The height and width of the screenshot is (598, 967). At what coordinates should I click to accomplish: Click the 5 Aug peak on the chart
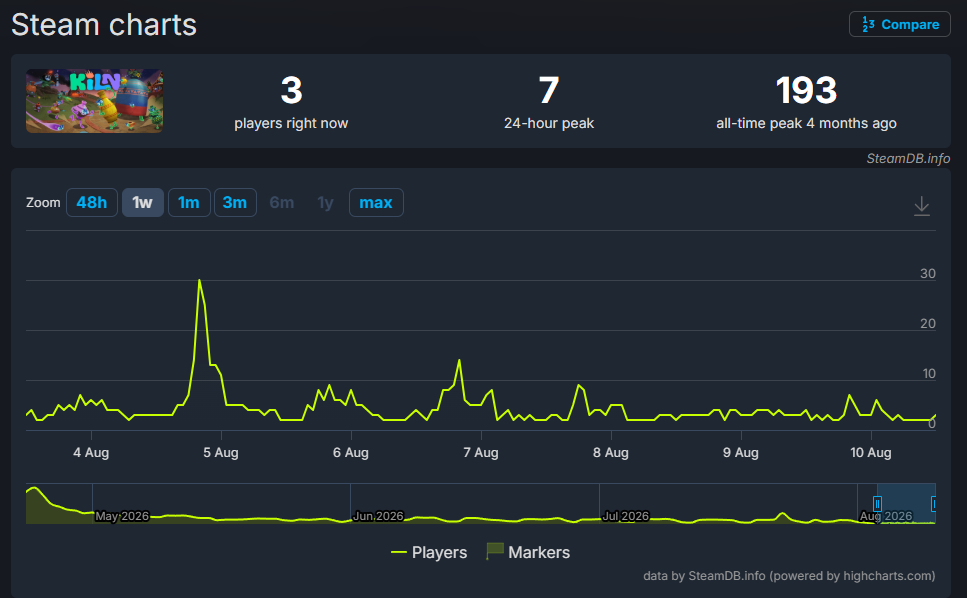pos(199,281)
